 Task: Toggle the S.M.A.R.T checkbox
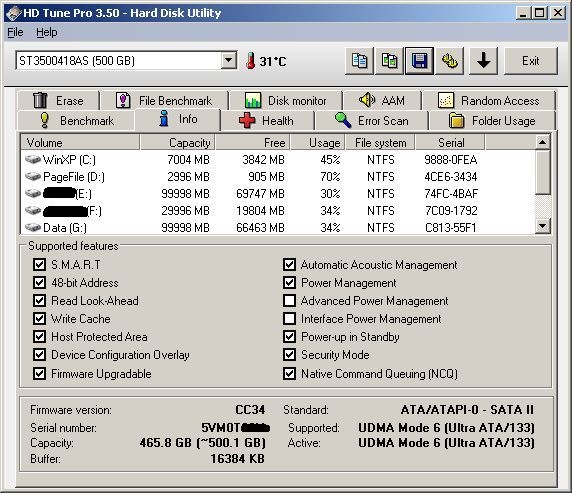(x=39, y=264)
